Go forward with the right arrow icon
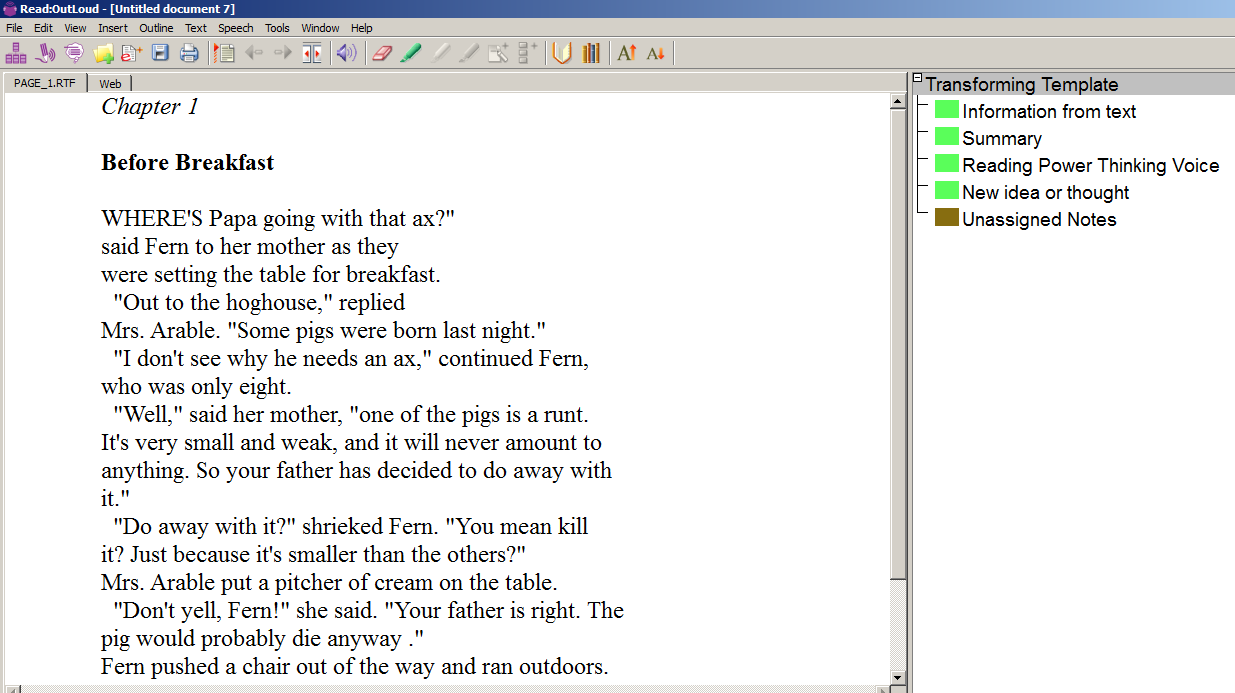Viewport: 1235px width, 693px height. click(x=283, y=53)
